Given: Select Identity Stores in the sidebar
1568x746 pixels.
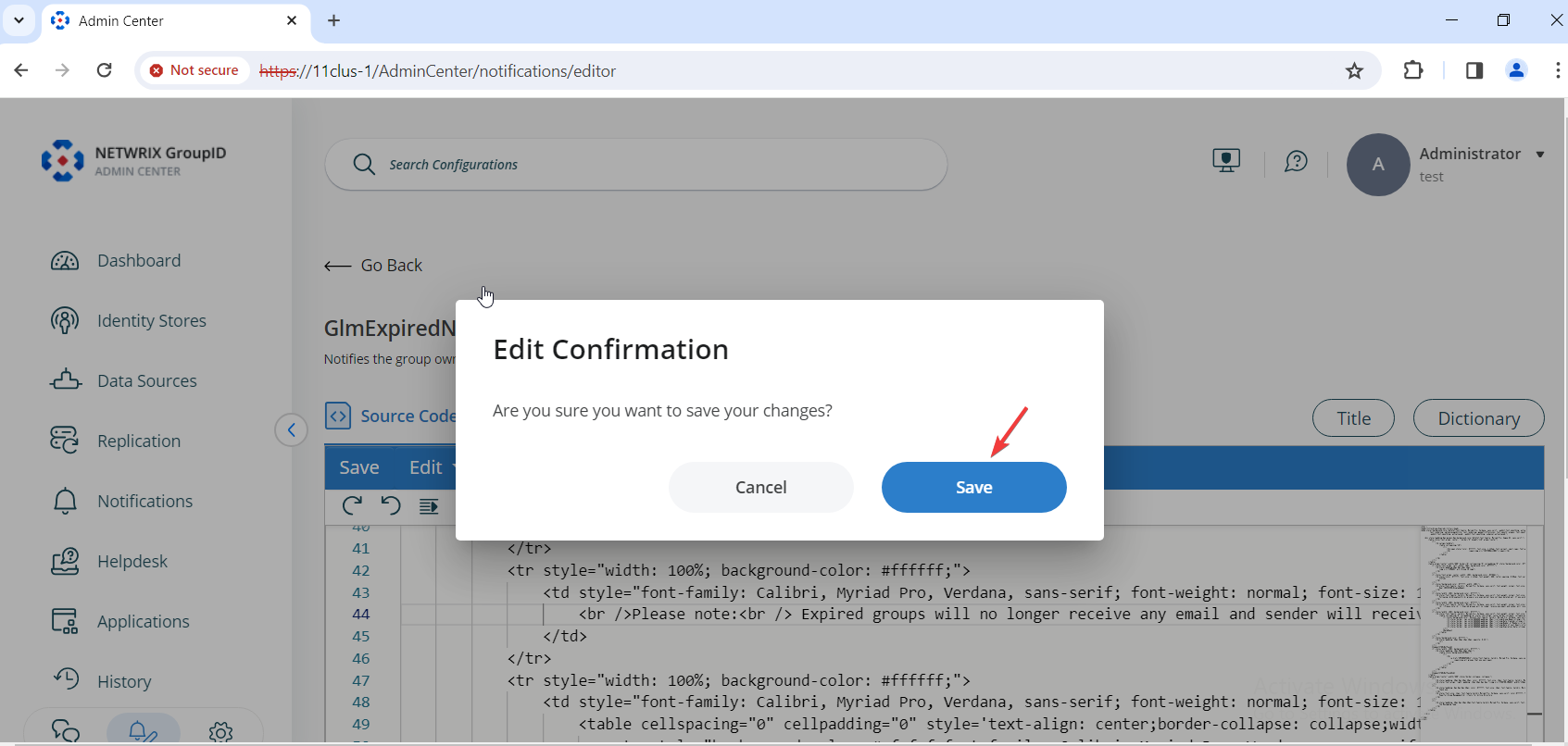Looking at the screenshot, I should pos(152,321).
